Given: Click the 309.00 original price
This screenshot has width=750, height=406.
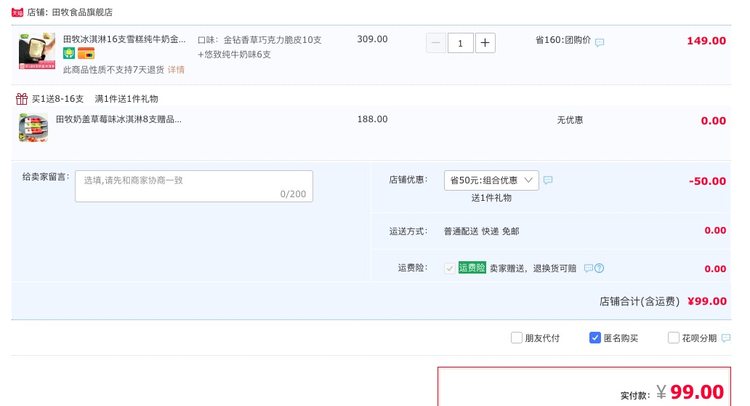Looking at the screenshot, I should [372, 39].
